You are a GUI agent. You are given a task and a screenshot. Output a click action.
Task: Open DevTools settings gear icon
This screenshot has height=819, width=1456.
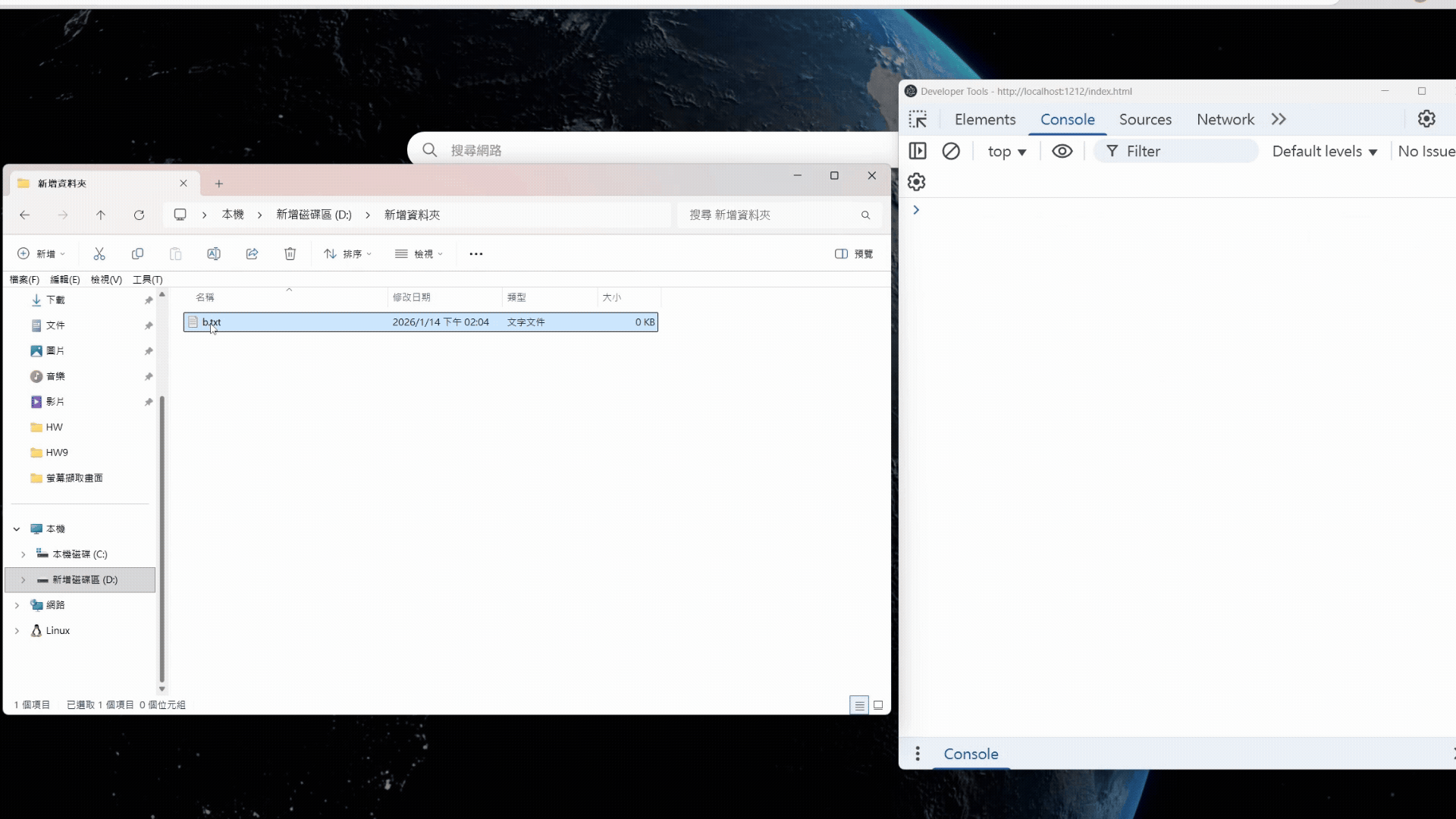1426,119
